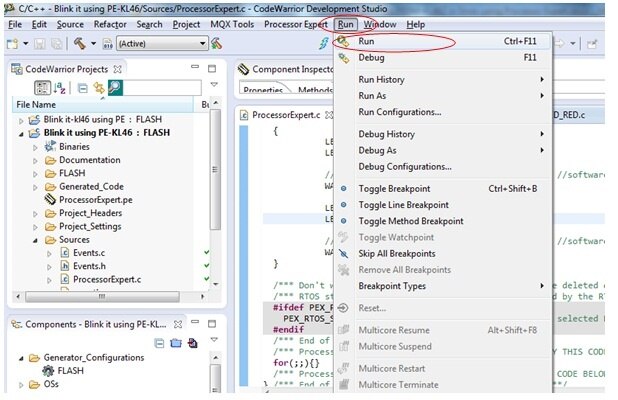Expand the Generated_Code folder
Screen dimensions: 618x400
point(35,187)
